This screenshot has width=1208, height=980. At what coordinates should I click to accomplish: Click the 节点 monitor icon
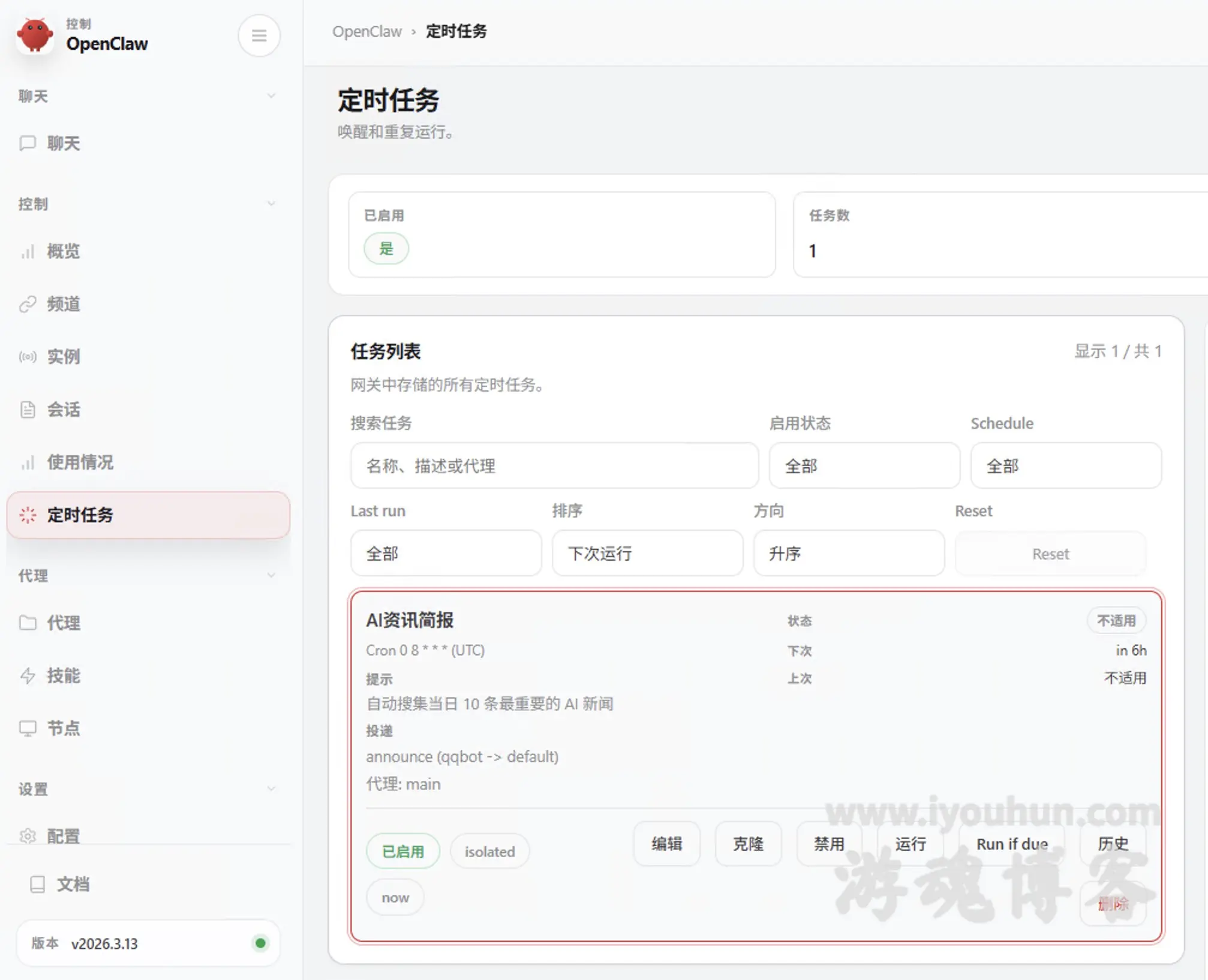point(28,728)
